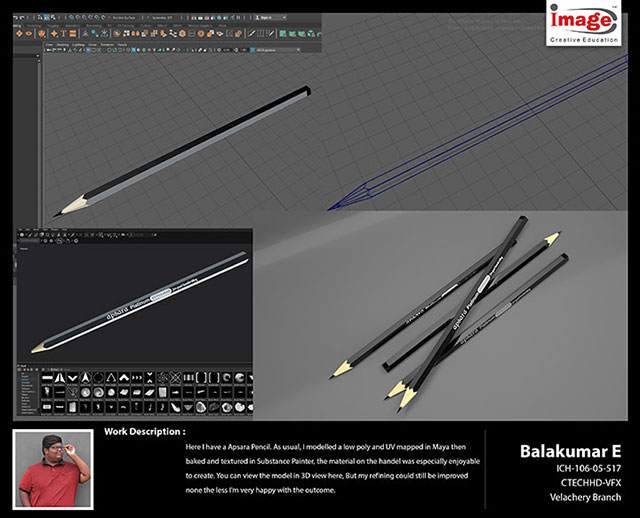This screenshot has width=640, height=518.
Task: Switch to the Sculpting shelf tab
Action: pos(34,26)
